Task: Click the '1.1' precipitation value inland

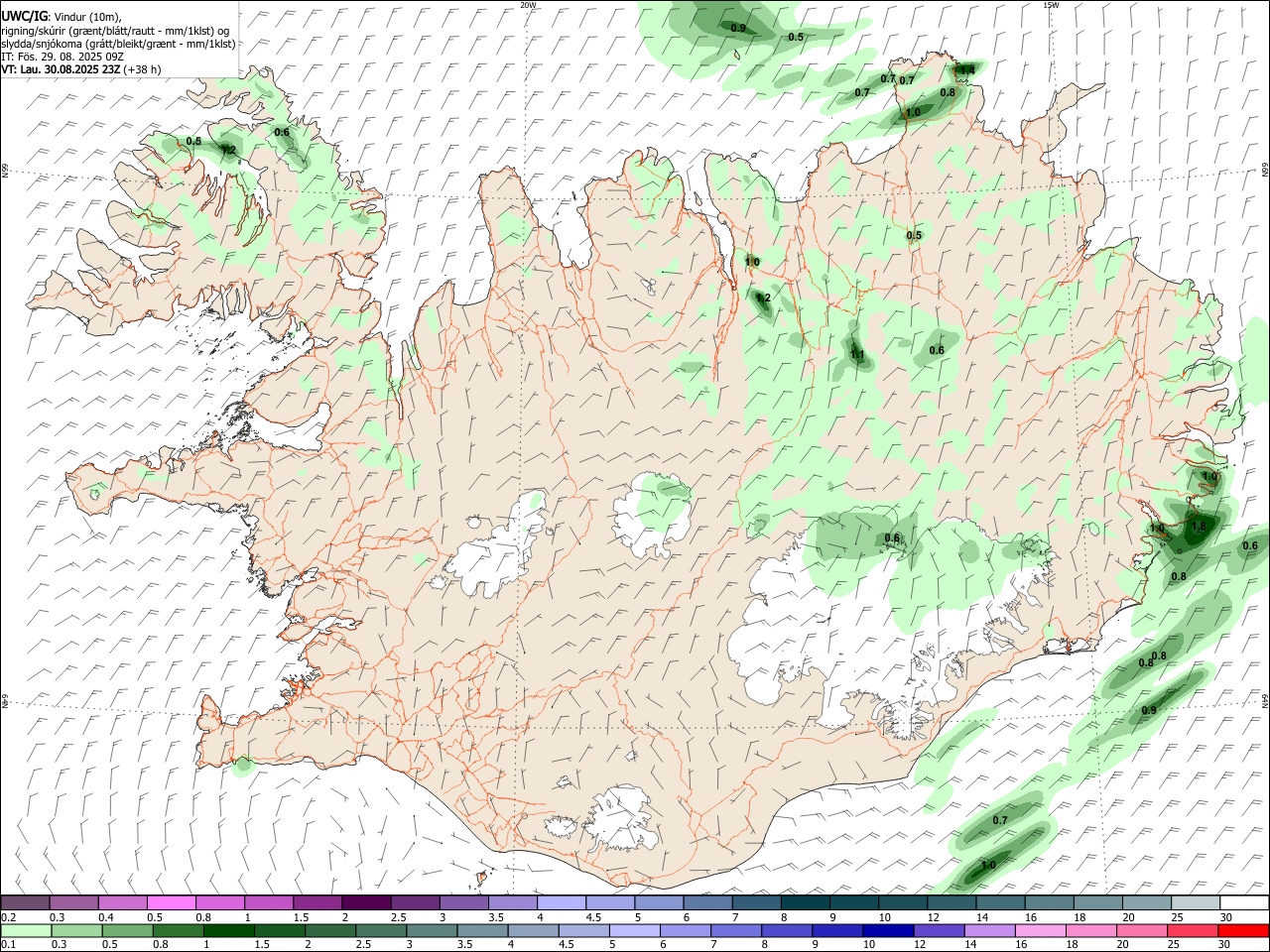Action: (x=857, y=355)
